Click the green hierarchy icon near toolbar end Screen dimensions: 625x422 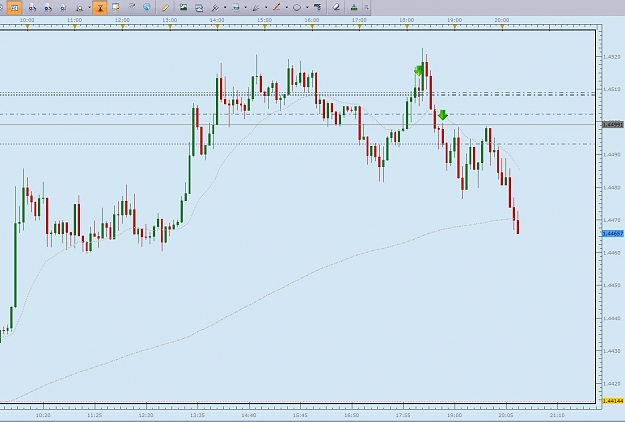(354, 8)
